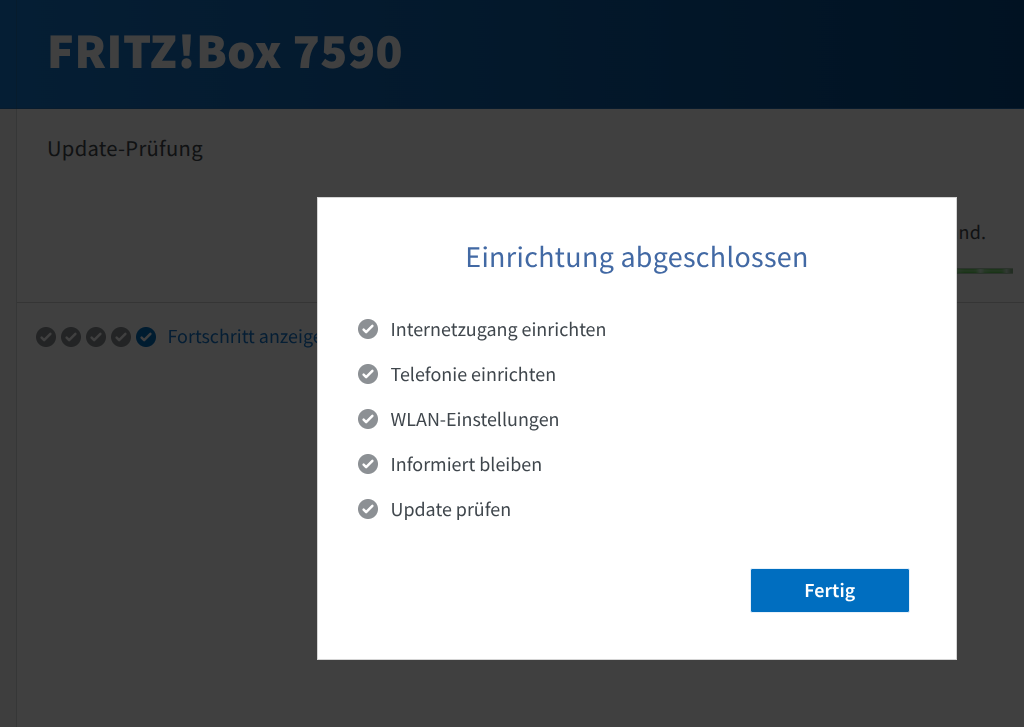Click the checkmark icon next to Informiert bleiben
The width and height of the screenshot is (1024, 727).
coord(368,464)
